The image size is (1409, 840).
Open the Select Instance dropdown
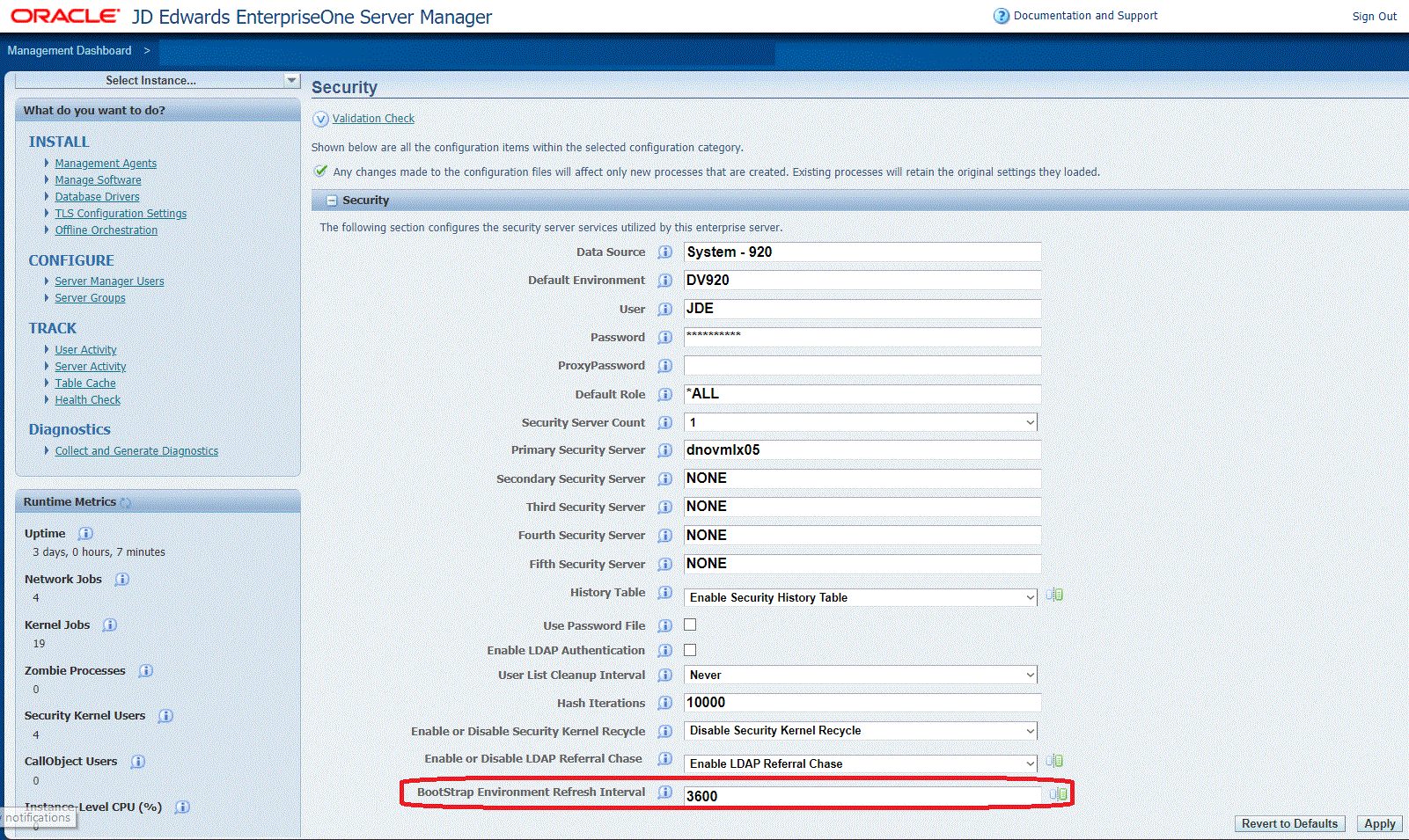[158, 80]
